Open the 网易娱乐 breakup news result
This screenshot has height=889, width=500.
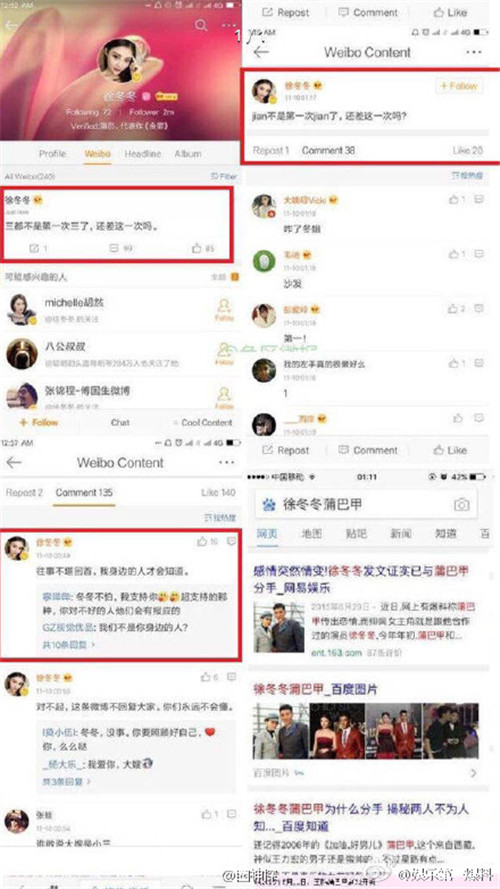pyautogui.click(x=362, y=578)
